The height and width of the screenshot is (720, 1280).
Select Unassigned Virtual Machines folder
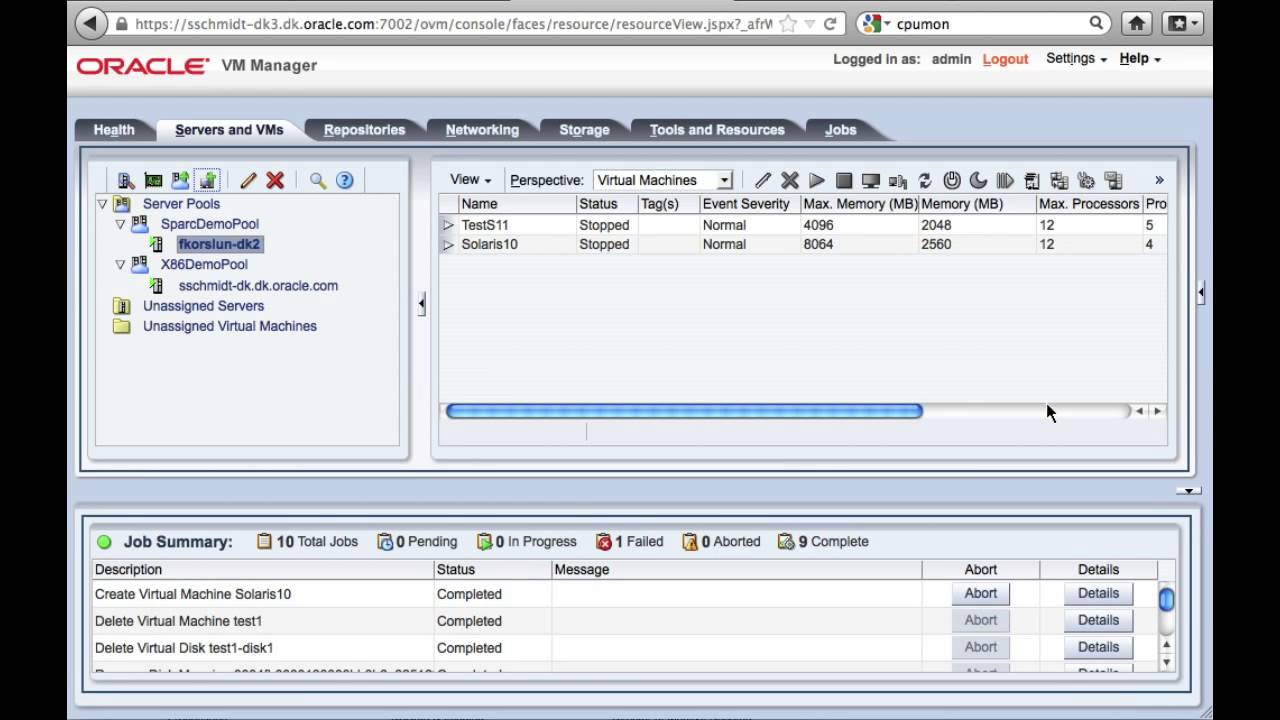coord(229,326)
